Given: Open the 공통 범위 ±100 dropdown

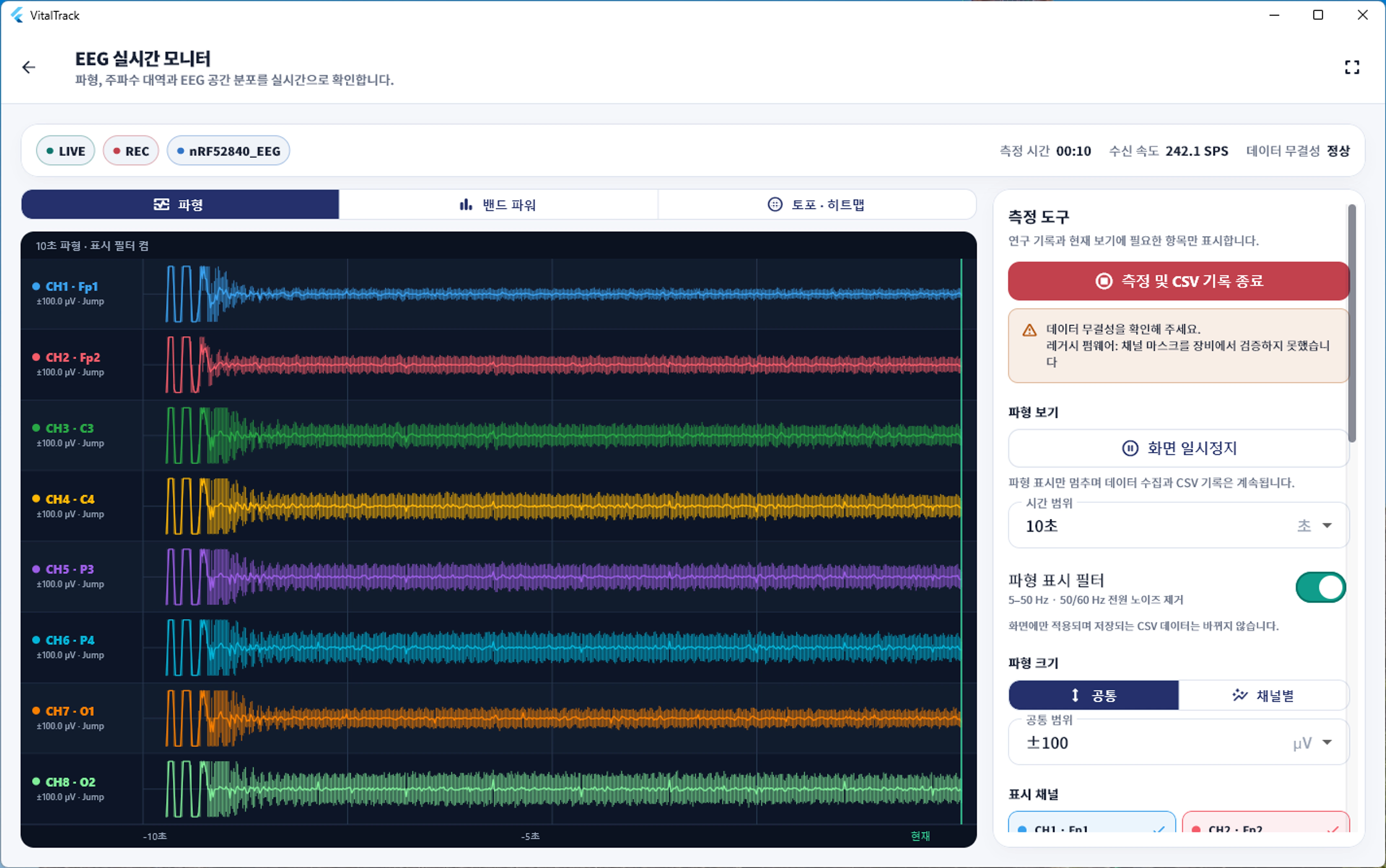Looking at the screenshot, I should (1178, 742).
